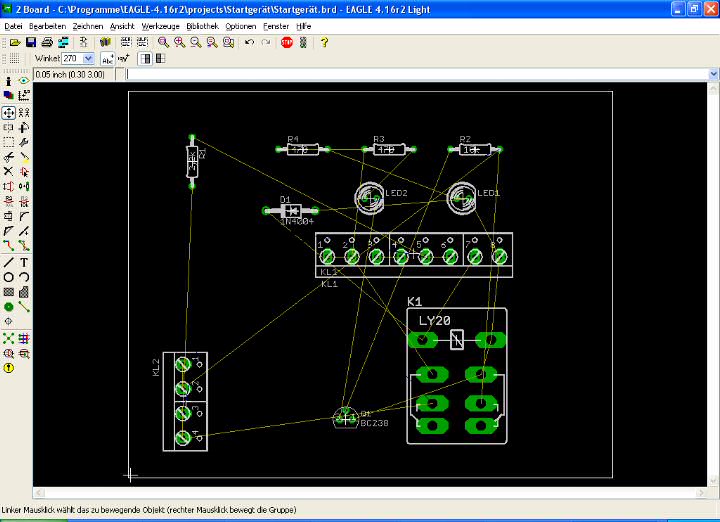
Task: Click the traffic light Go icon
Action: click(x=303, y=43)
